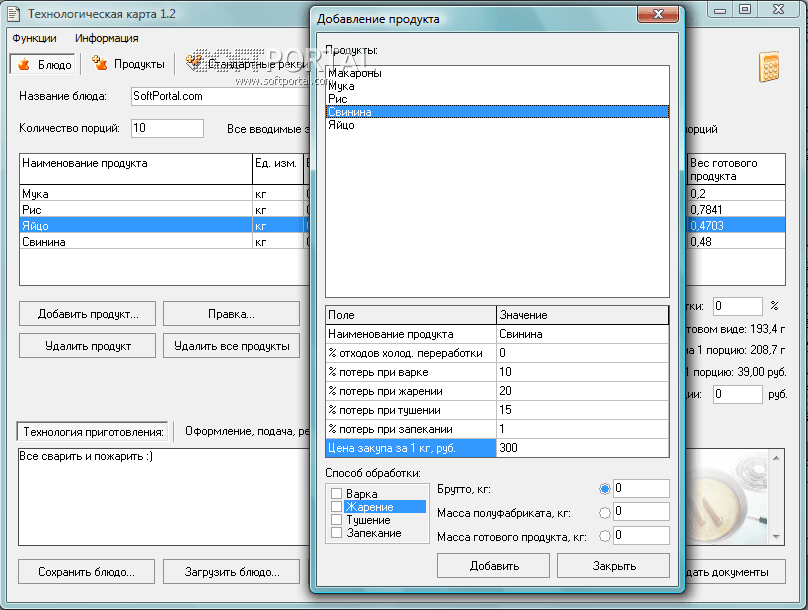Check the Жарение processing method

(x=336, y=507)
